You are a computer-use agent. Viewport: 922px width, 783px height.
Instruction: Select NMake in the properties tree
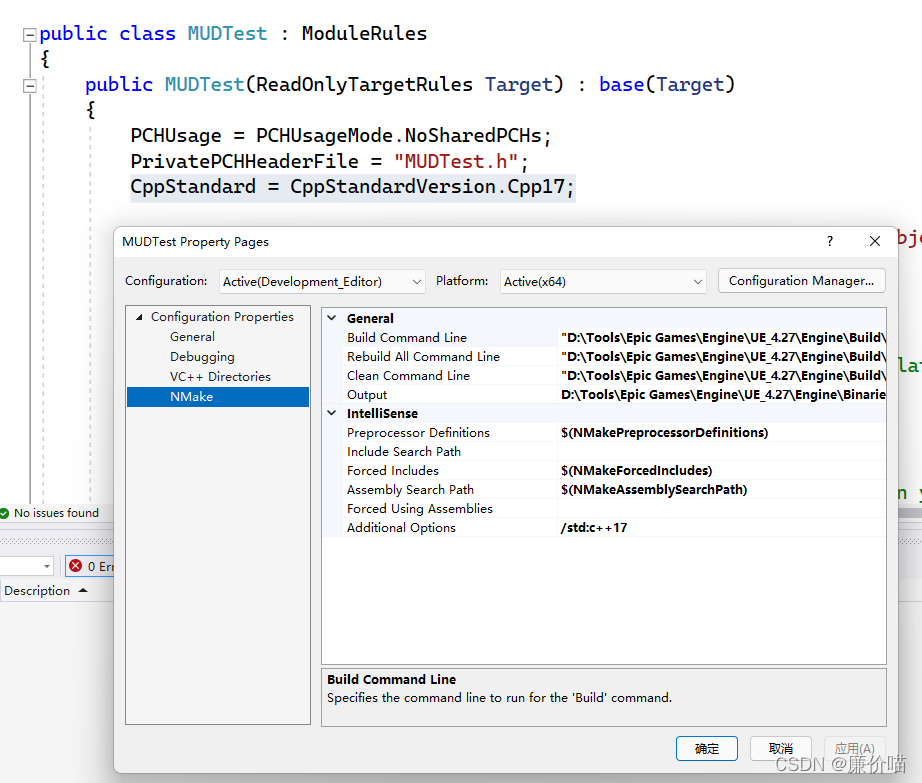click(218, 397)
